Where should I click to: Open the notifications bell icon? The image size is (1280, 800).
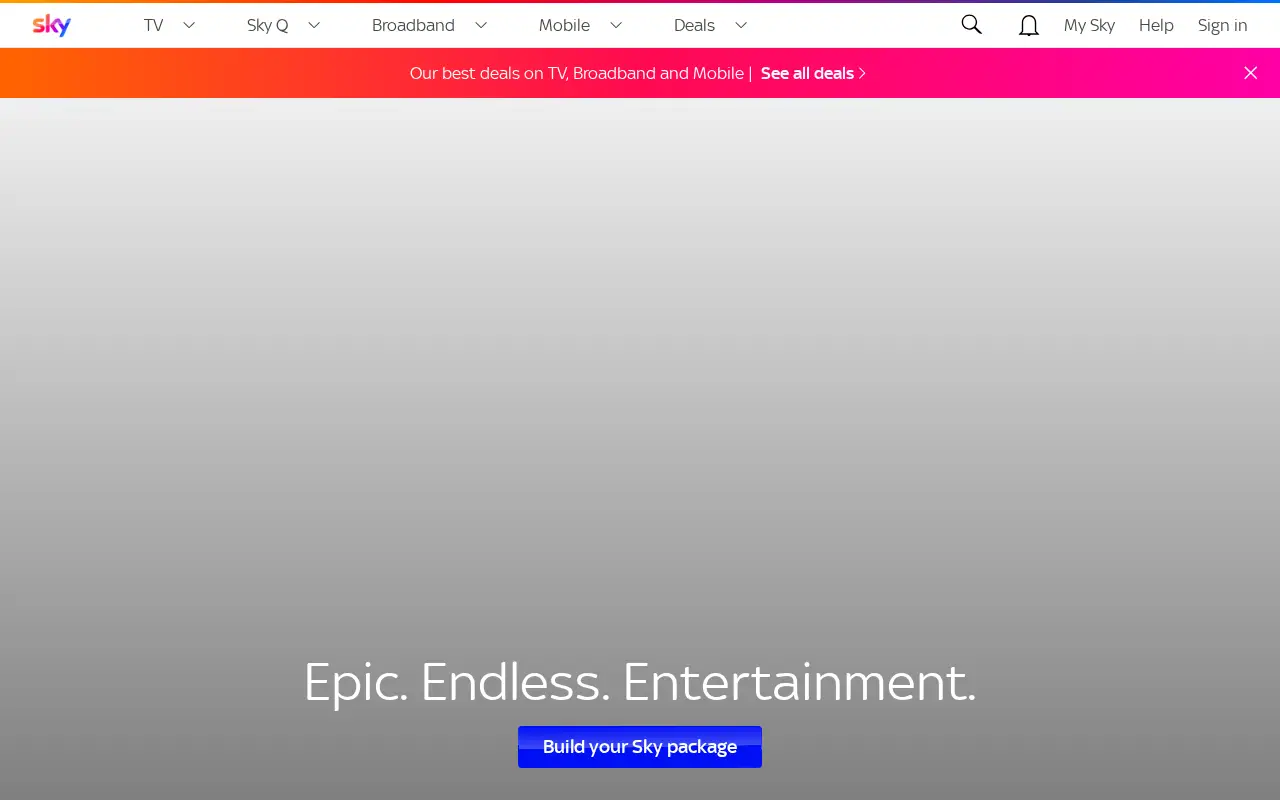tap(1029, 25)
